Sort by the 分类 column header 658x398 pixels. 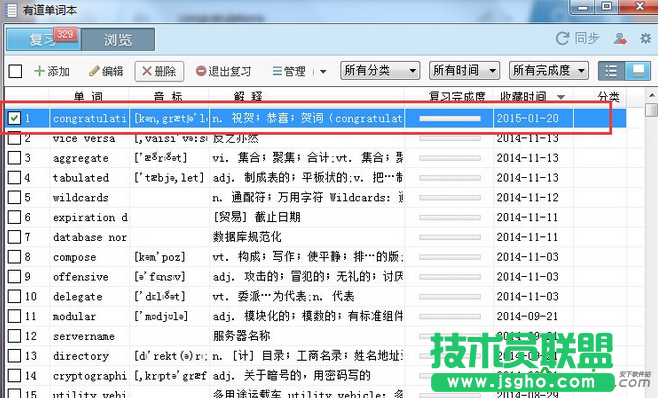(608, 97)
